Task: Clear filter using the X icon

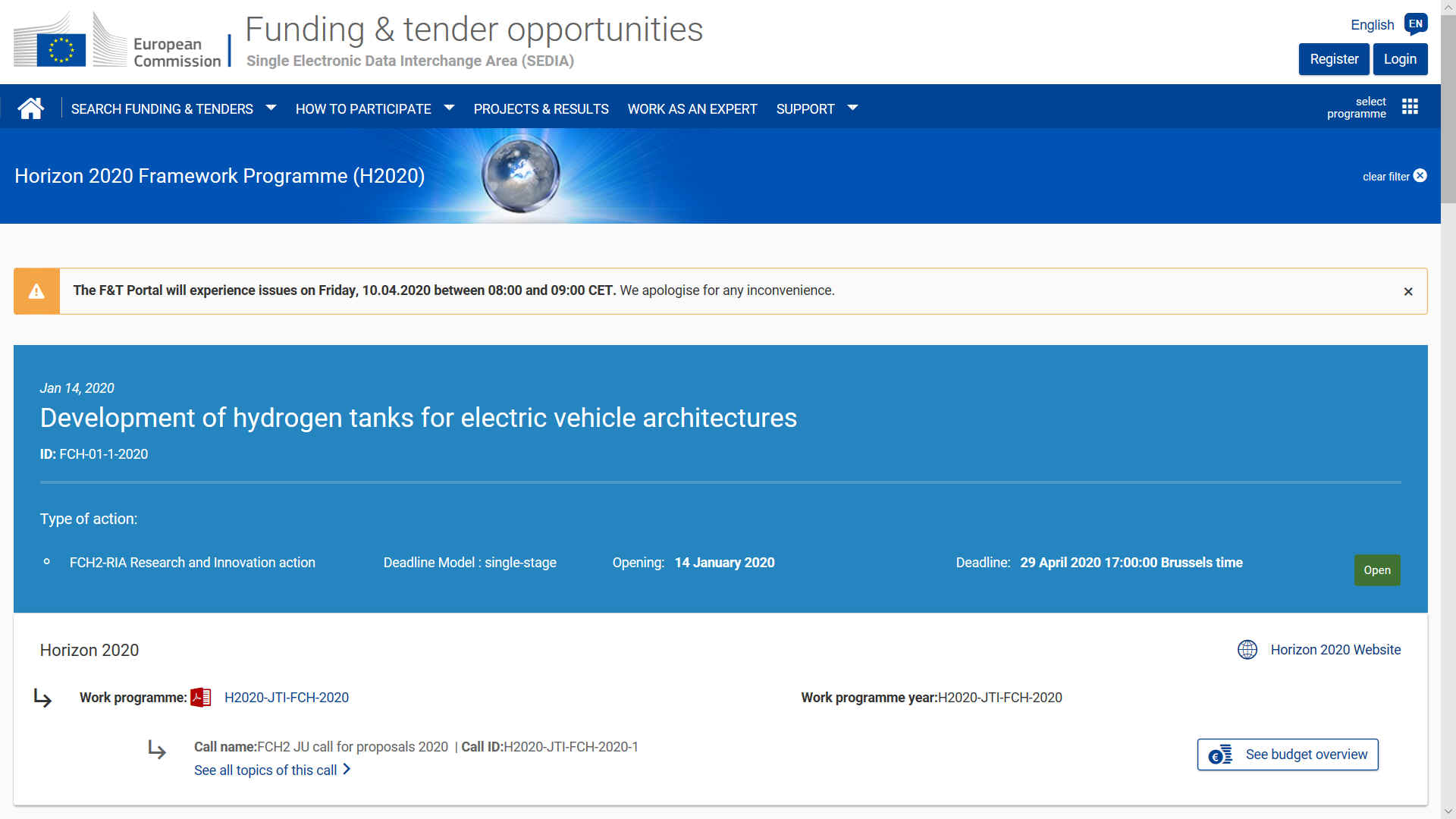Action: coord(1420,176)
